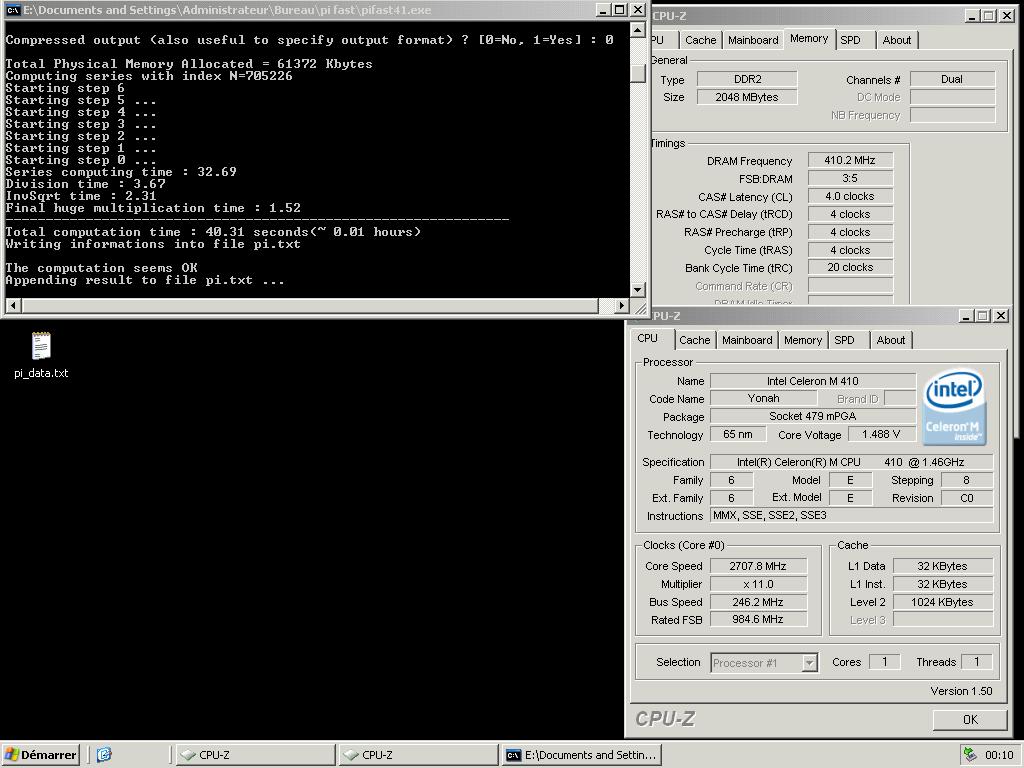Click the Bus Speed 246.2 MHz field

point(758,602)
